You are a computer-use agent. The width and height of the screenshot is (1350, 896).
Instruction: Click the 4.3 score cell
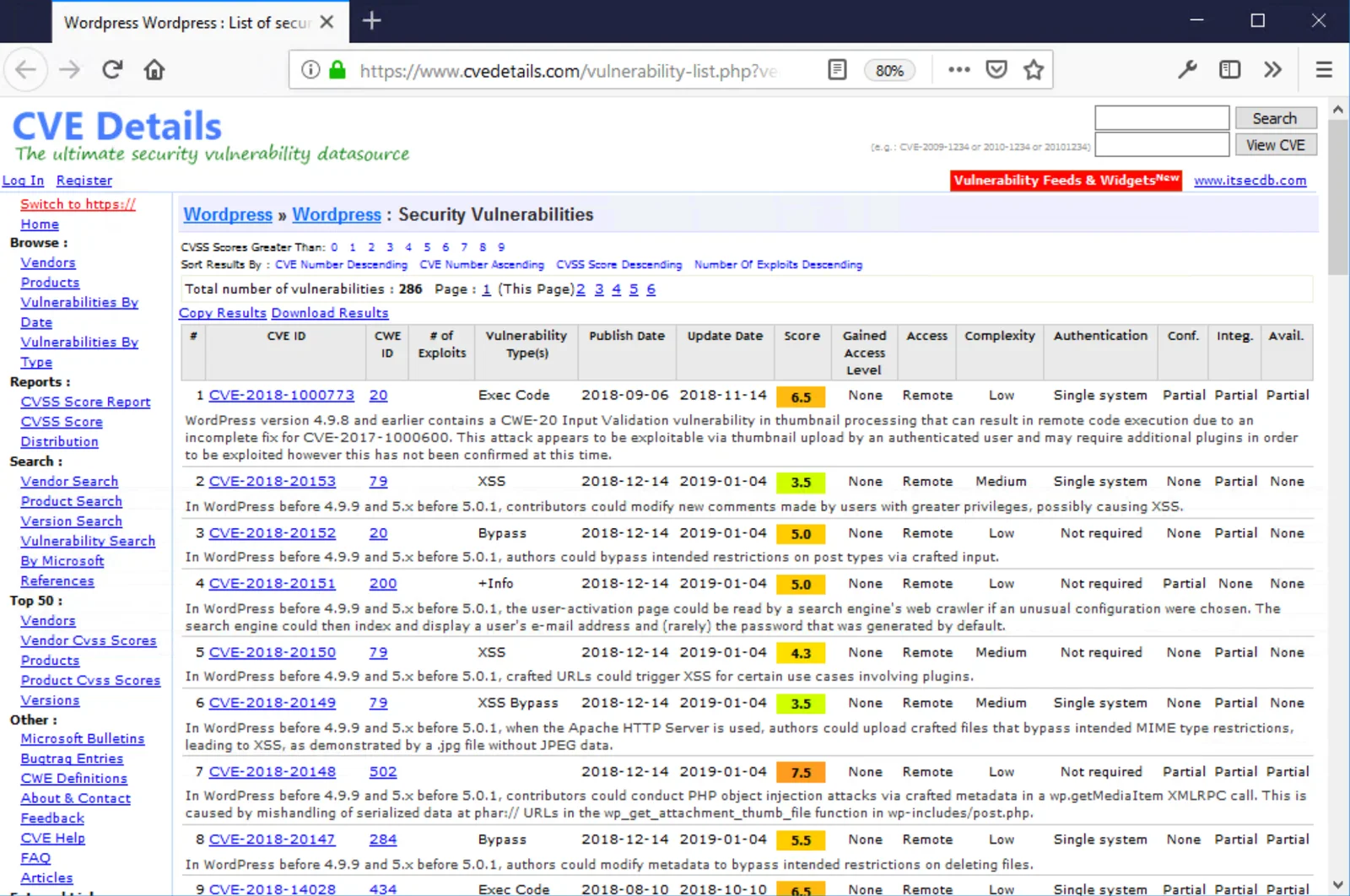801,653
